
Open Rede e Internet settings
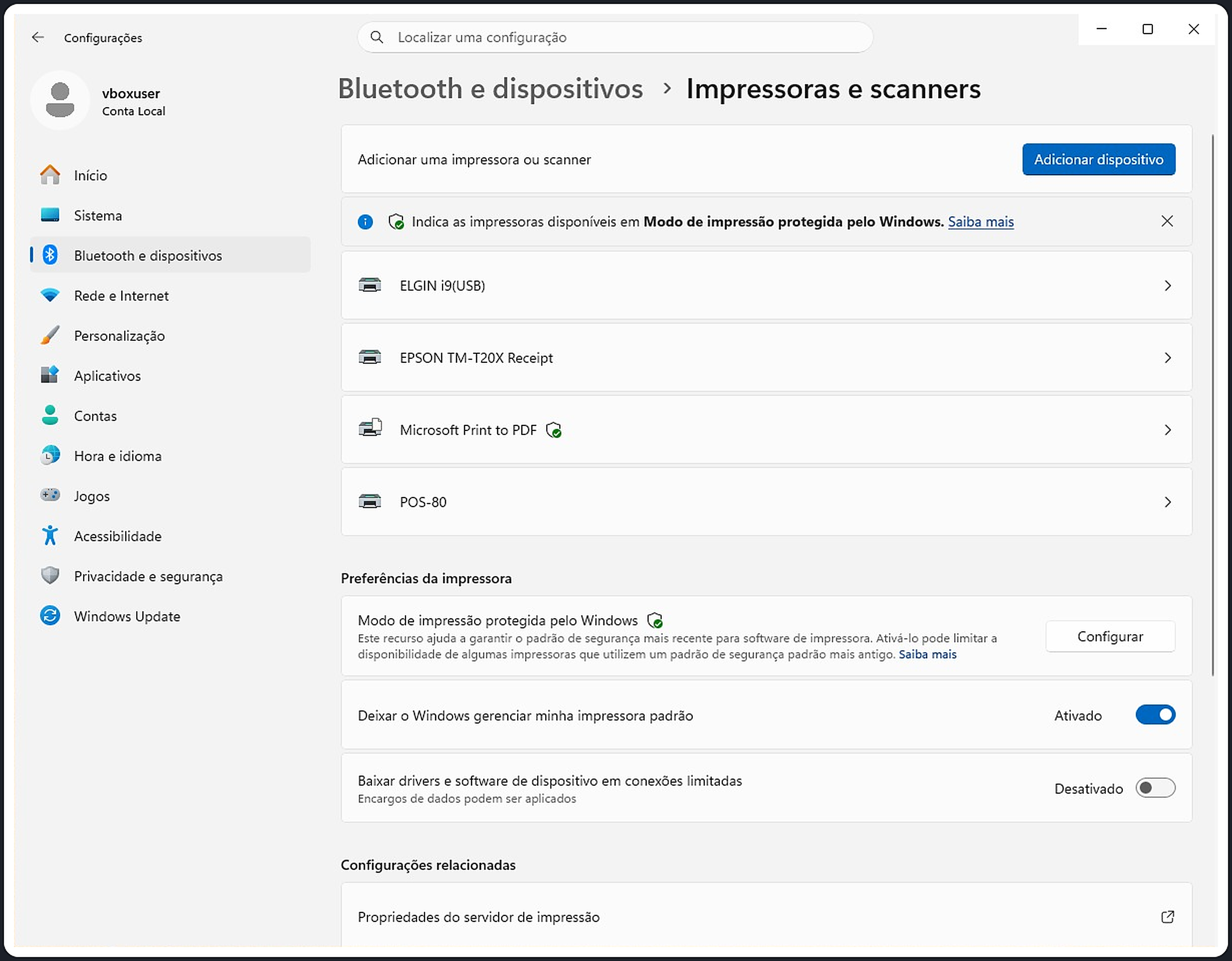[170, 296]
